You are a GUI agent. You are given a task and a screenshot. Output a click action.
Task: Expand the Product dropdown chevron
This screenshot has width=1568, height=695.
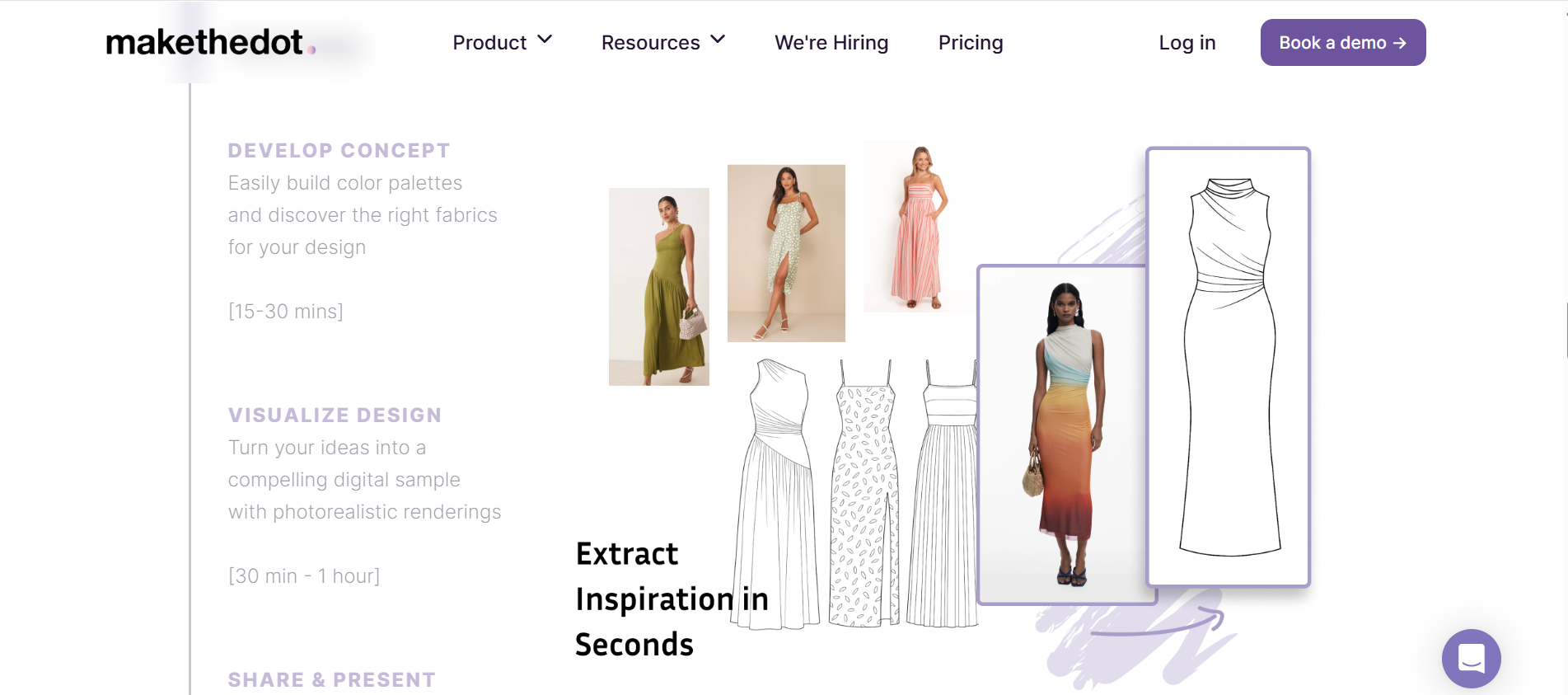coord(545,40)
